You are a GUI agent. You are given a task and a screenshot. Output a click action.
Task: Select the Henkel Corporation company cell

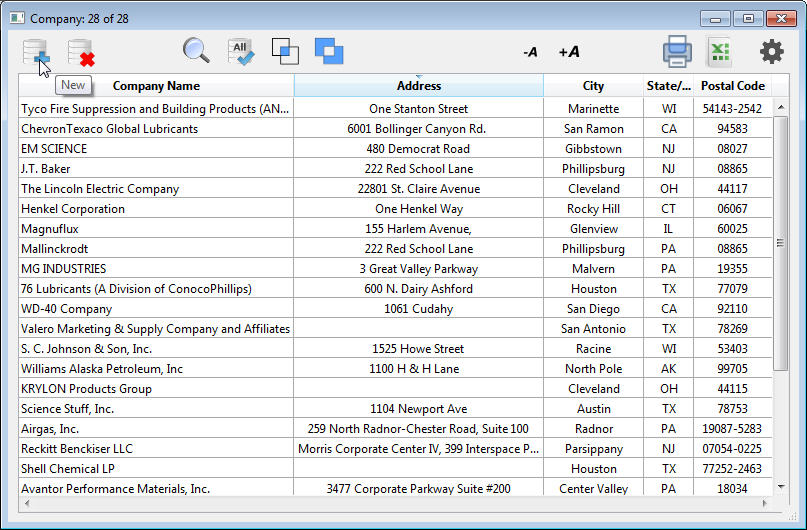pyautogui.click(x=156, y=209)
